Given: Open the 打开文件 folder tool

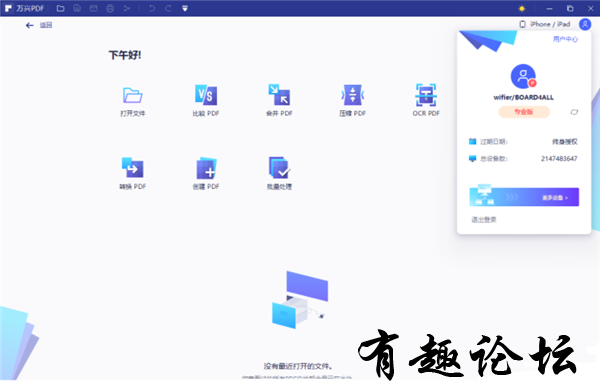Looking at the screenshot, I should pyautogui.click(x=132, y=101).
